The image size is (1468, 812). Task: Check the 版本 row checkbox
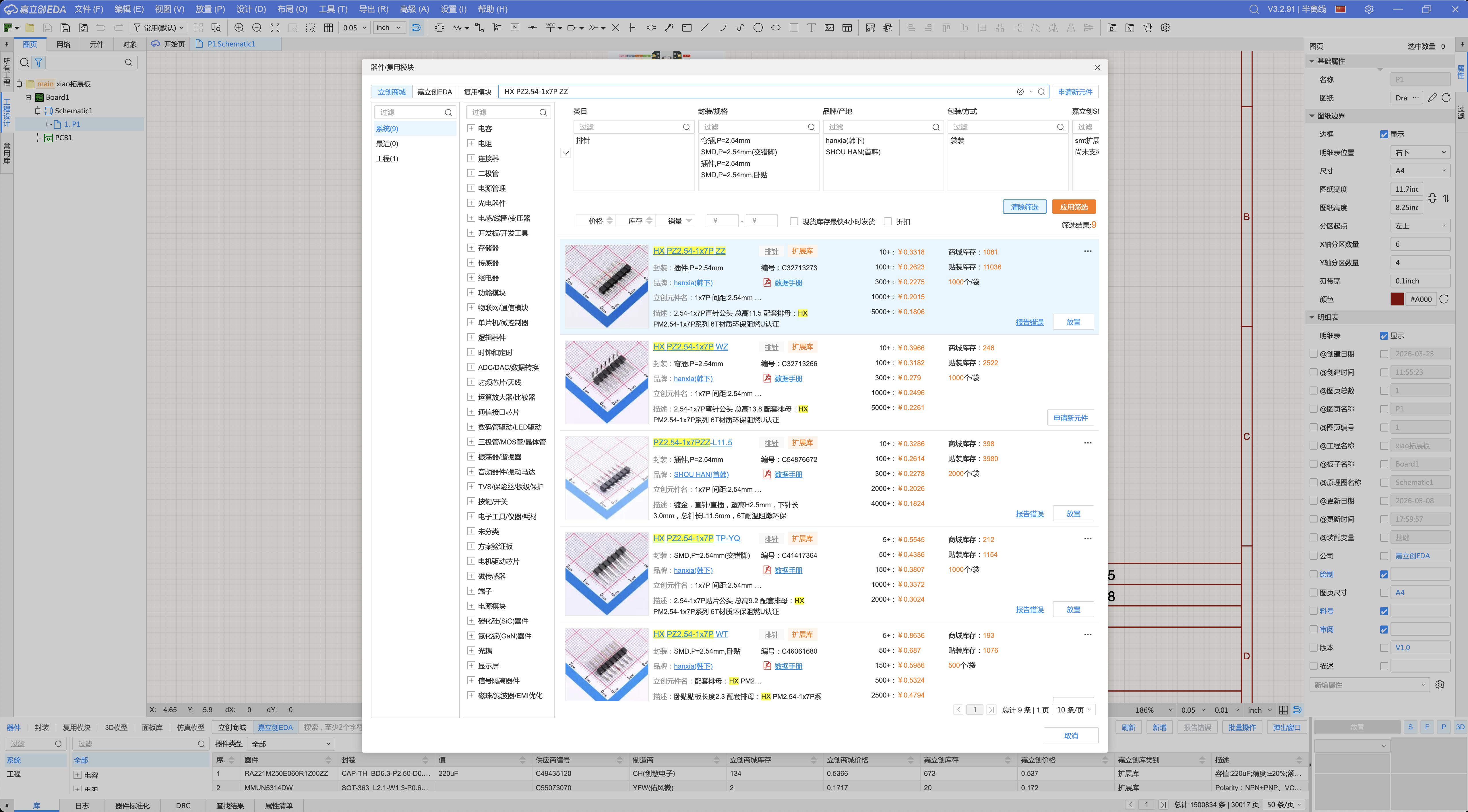tap(1314, 647)
